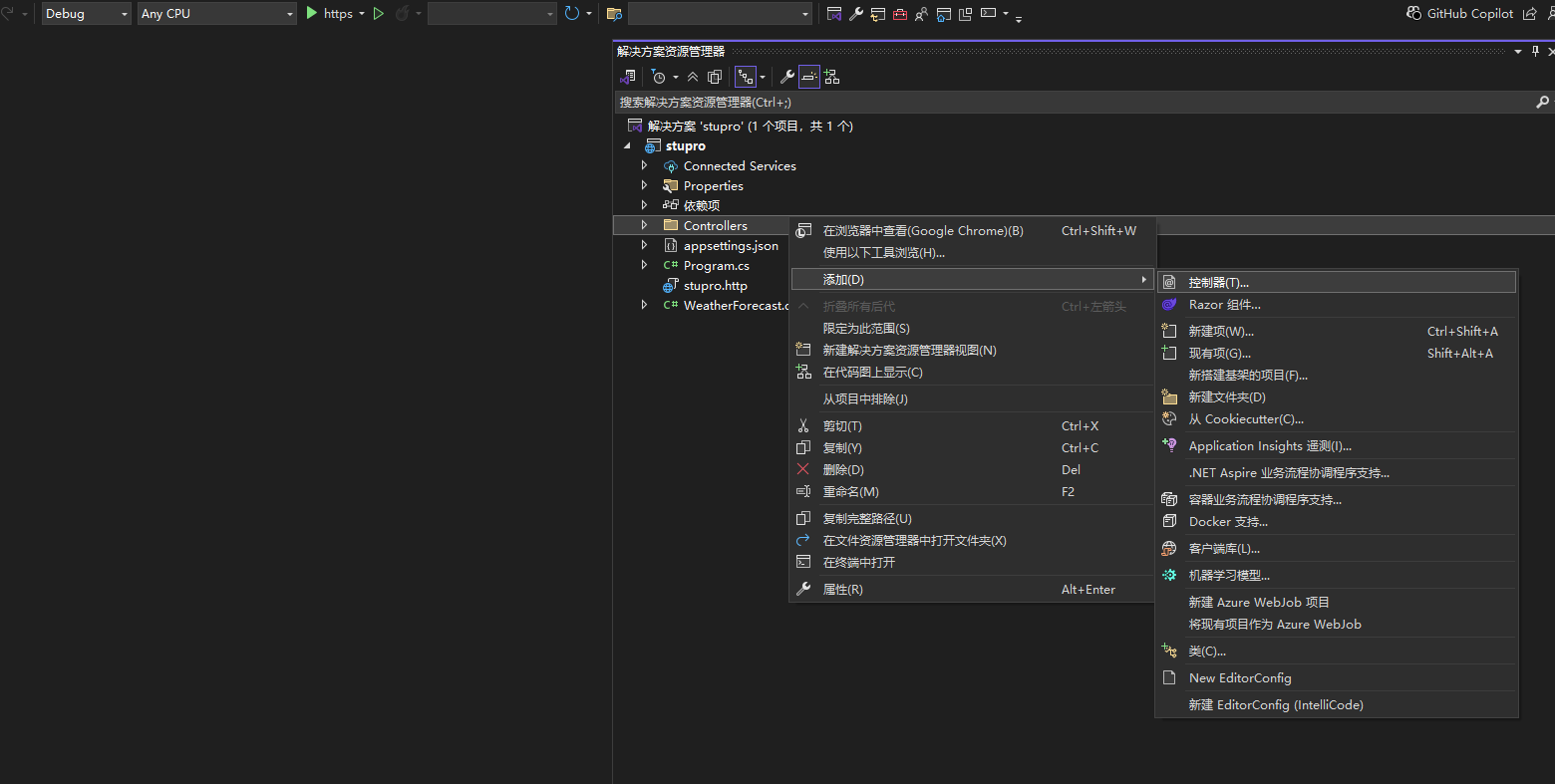Screen dimensions: 1555x784
Task: Choose 现有项(G)... in the submenu
Action: (x=1337, y=354)
